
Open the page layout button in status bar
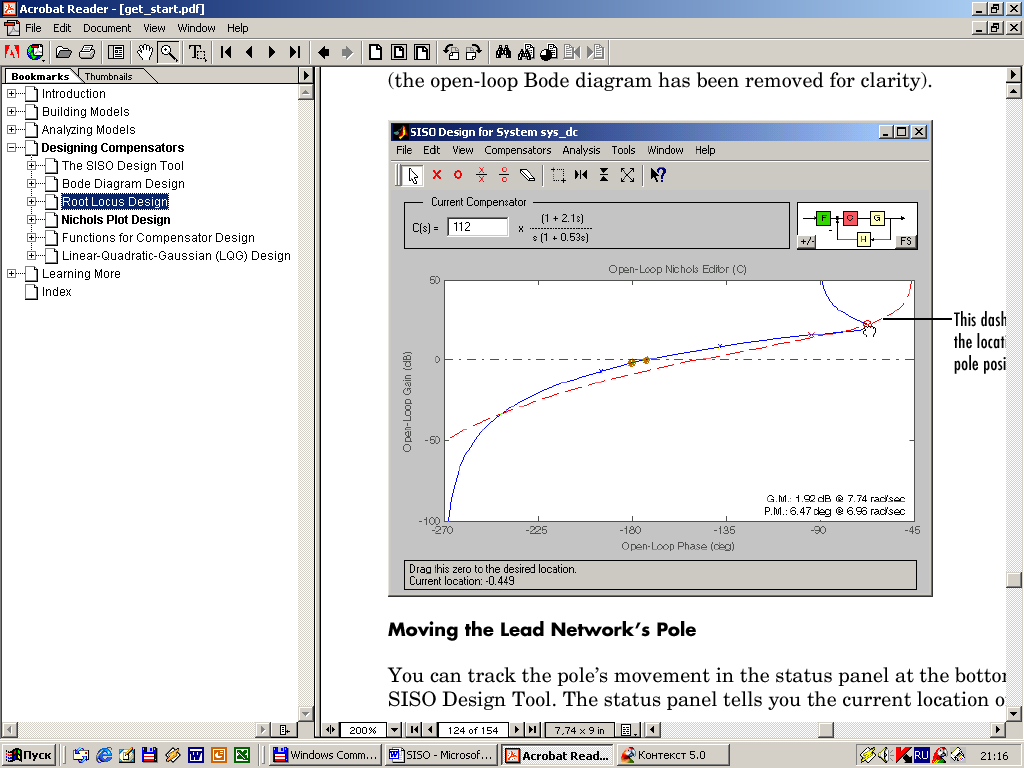pos(630,729)
